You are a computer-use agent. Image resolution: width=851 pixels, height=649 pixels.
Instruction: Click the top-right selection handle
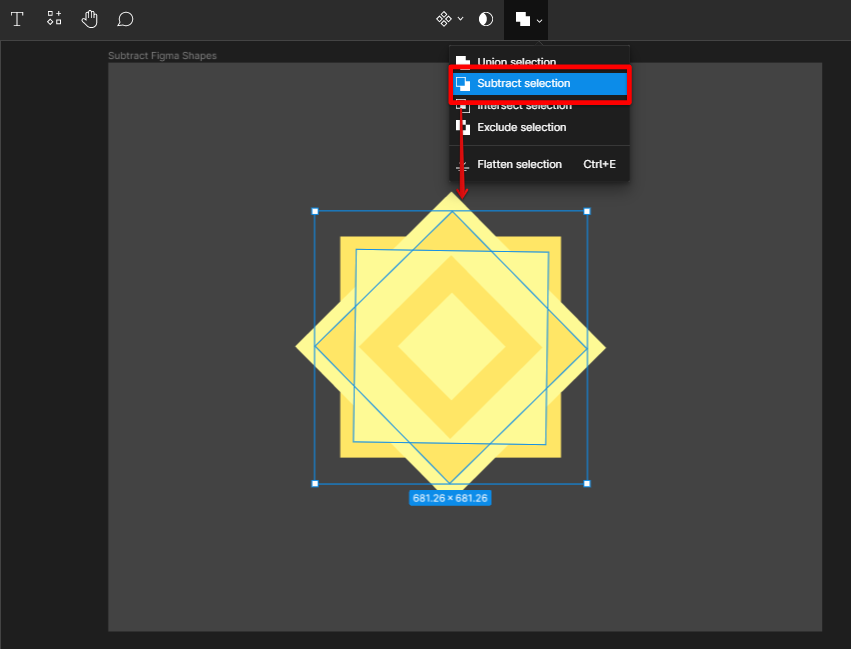click(587, 211)
